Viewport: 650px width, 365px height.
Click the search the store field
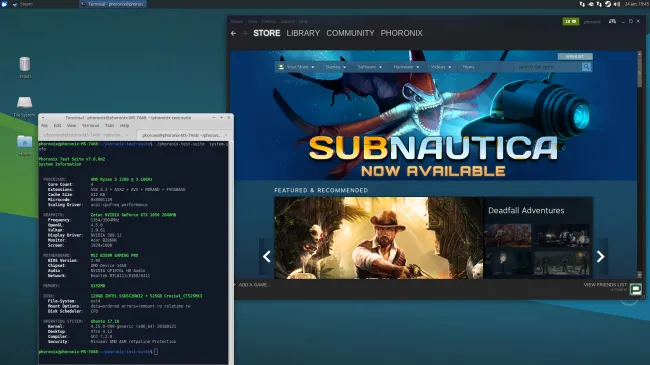pos(548,67)
